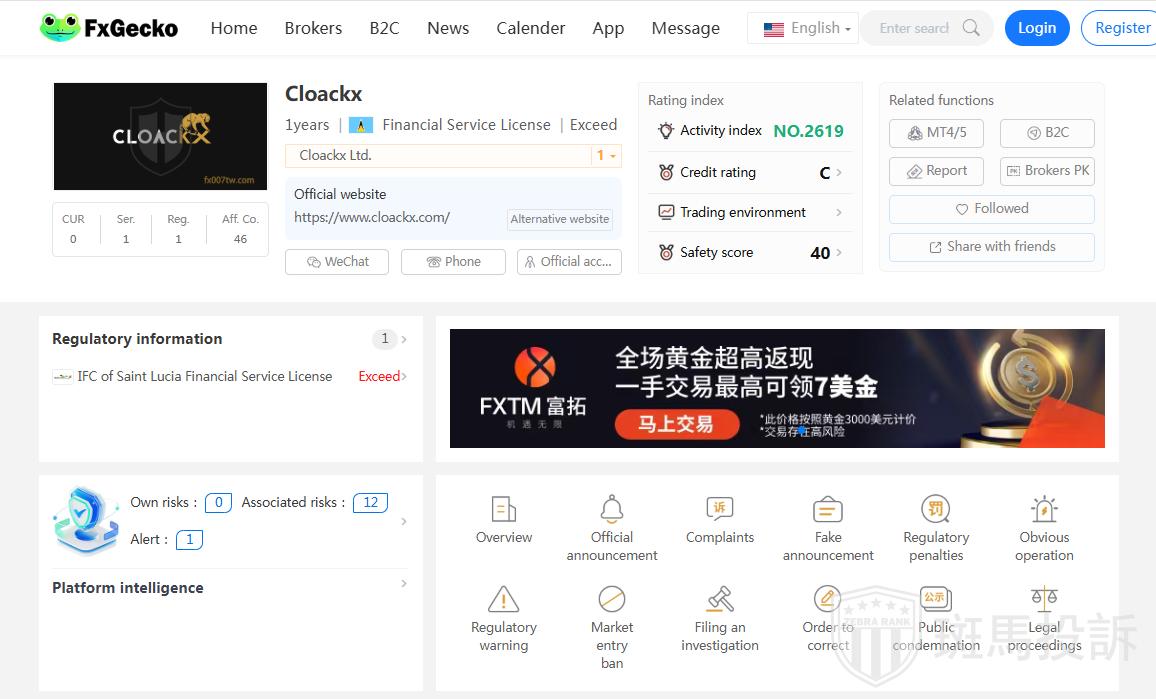Open the Regulatory penalties icon
This screenshot has width=1156, height=699.
coord(936,509)
